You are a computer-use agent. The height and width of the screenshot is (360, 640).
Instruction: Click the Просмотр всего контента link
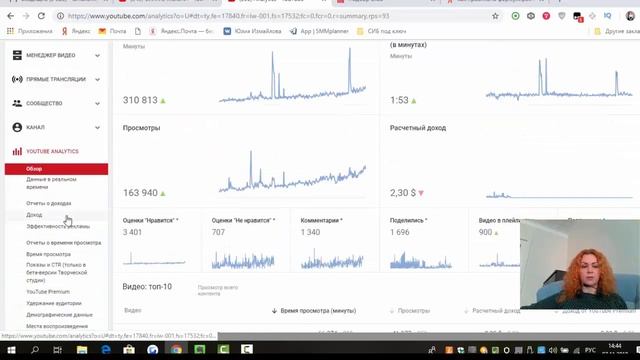click(218, 290)
